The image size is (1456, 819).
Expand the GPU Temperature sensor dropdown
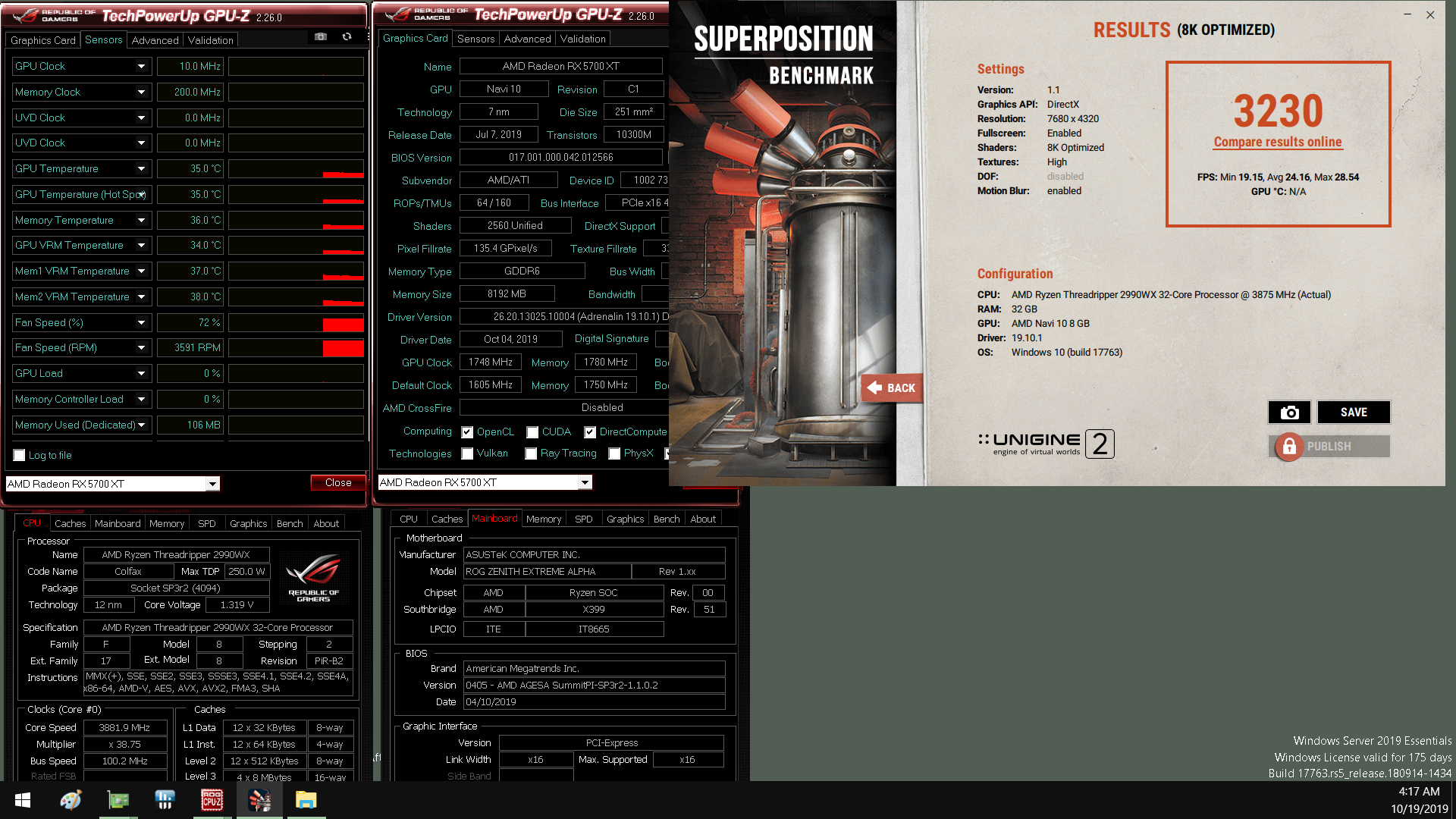coord(141,168)
